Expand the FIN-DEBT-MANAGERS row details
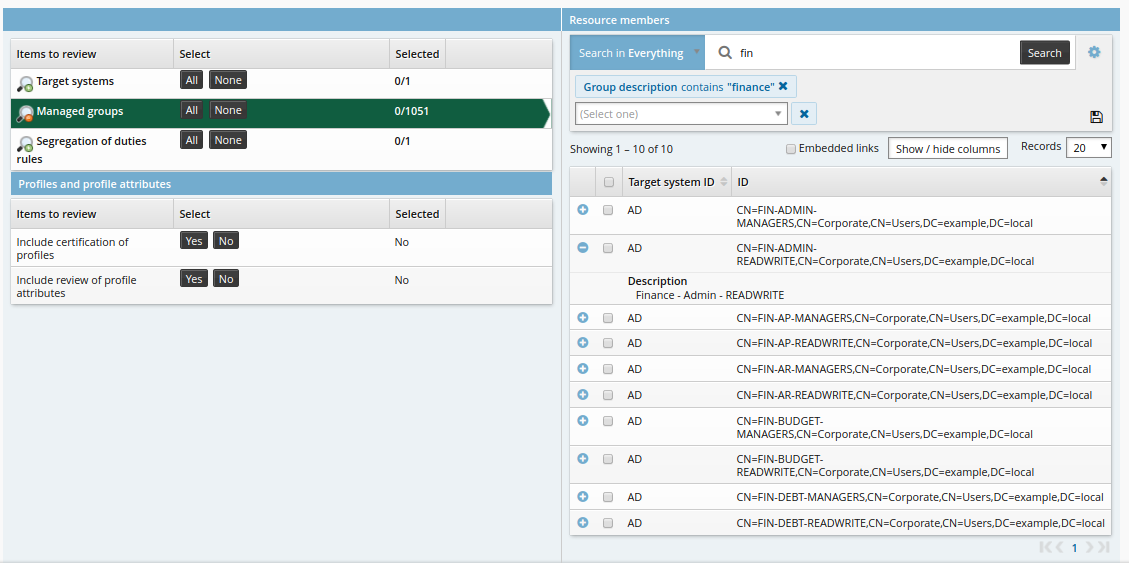Screen dimensions: 1129x563 click(x=583, y=497)
